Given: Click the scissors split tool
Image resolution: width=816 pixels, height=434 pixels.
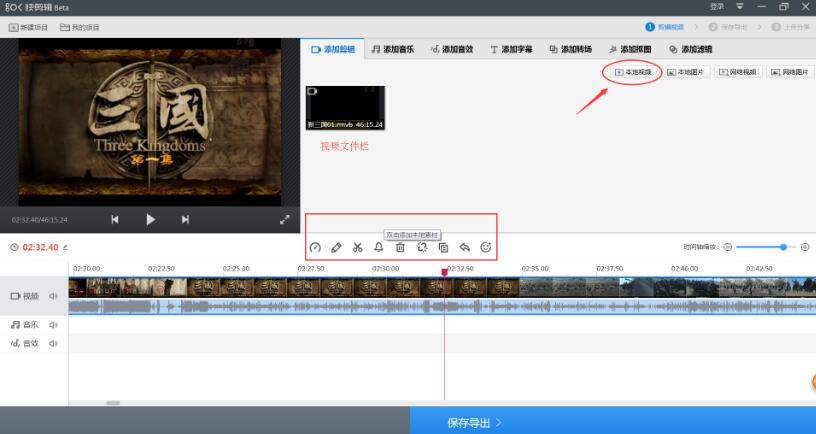Looking at the screenshot, I should click(x=358, y=248).
